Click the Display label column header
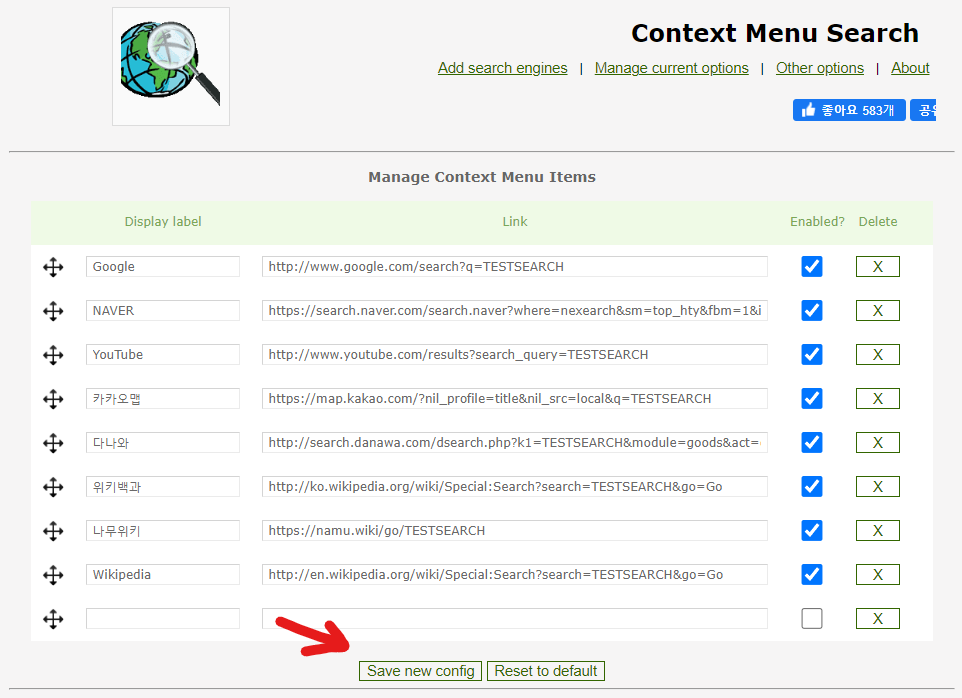The width and height of the screenshot is (962, 698). pos(163,222)
